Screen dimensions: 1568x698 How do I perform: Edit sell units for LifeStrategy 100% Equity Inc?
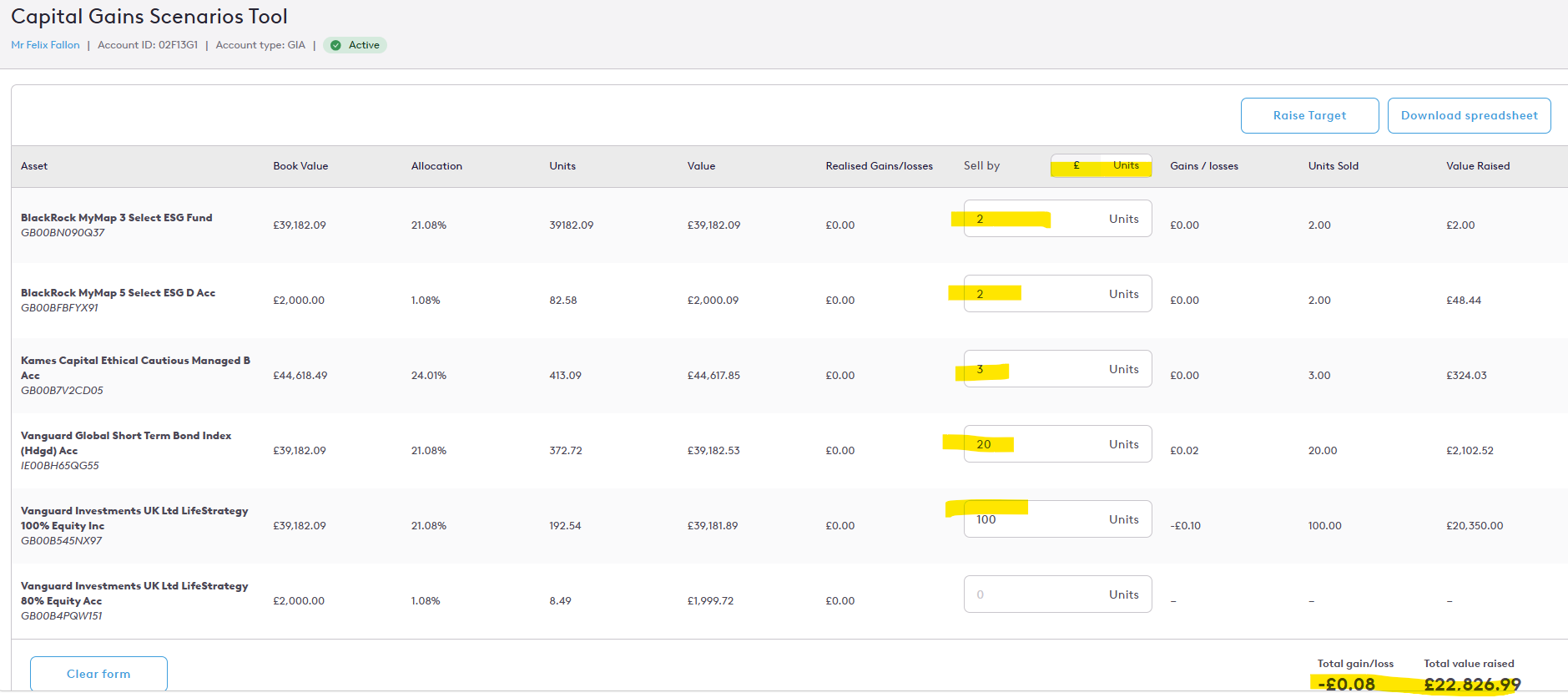[x=1057, y=519]
